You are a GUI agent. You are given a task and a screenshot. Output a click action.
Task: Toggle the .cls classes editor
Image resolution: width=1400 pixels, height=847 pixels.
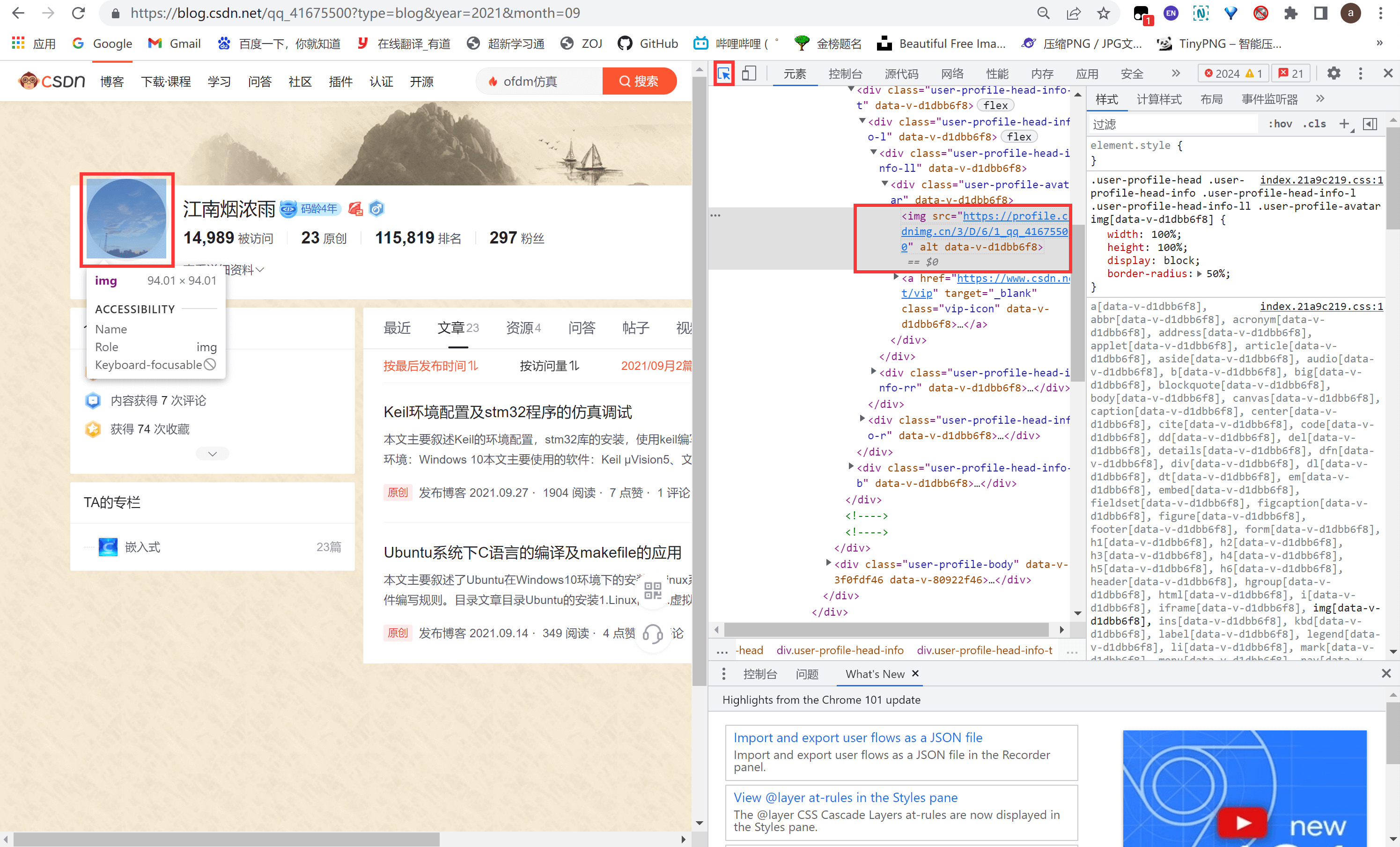(x=1314, y=124)
